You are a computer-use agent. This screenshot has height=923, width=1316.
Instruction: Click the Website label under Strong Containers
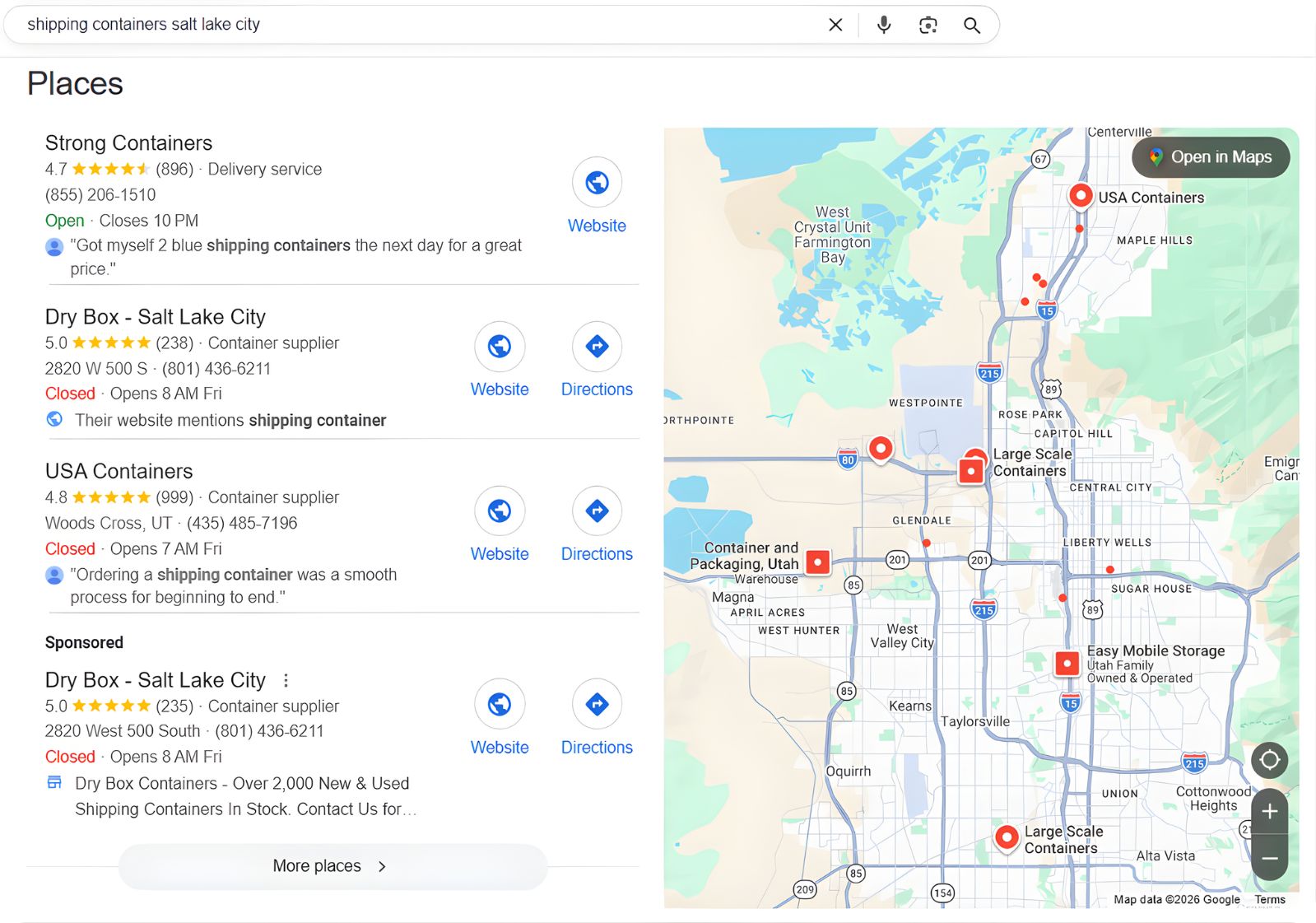point(597,226)
